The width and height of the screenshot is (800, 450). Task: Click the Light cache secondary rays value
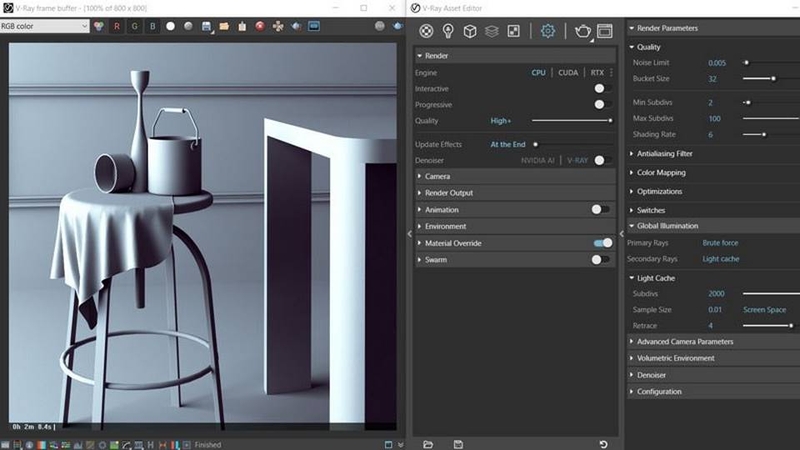click(720, 259)
